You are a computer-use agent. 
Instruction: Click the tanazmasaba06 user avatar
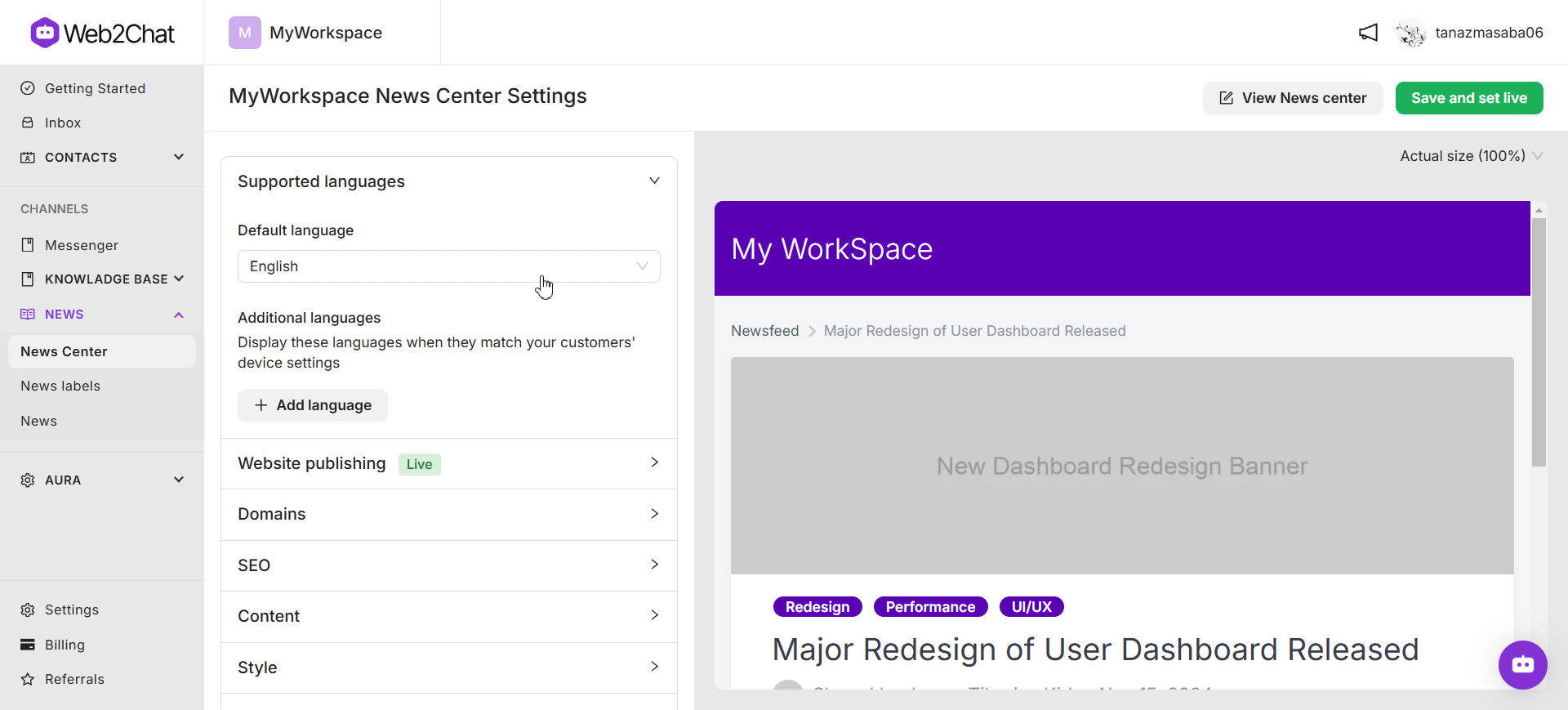(1411, 33)
